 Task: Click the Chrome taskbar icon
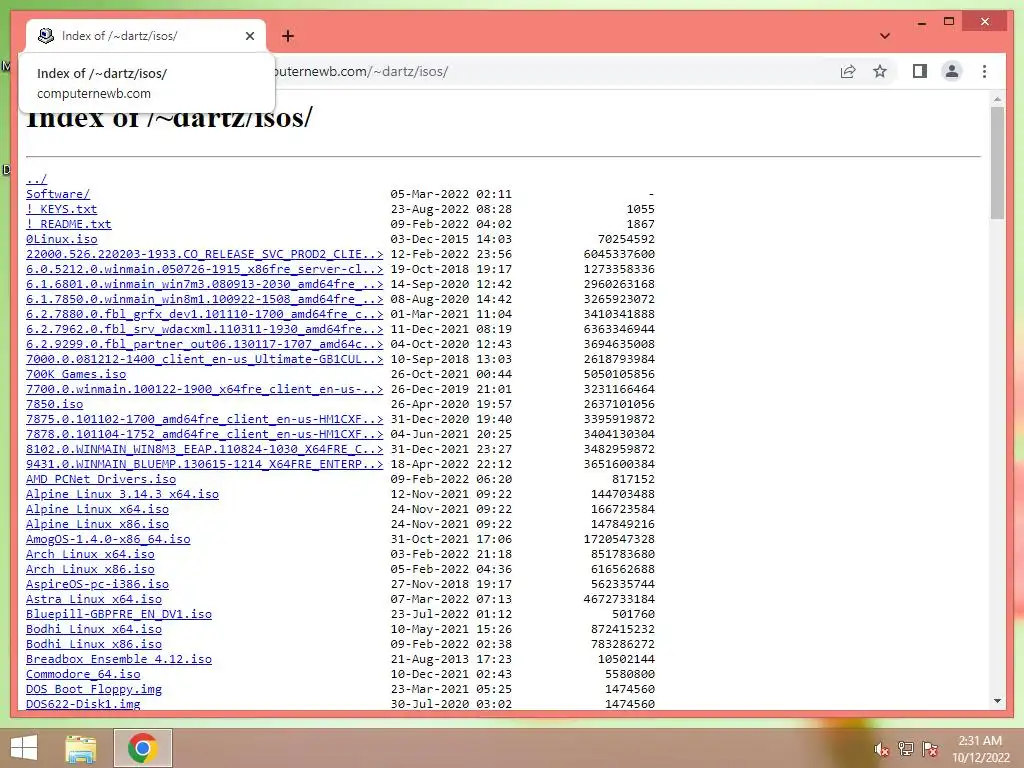point(143,748)
